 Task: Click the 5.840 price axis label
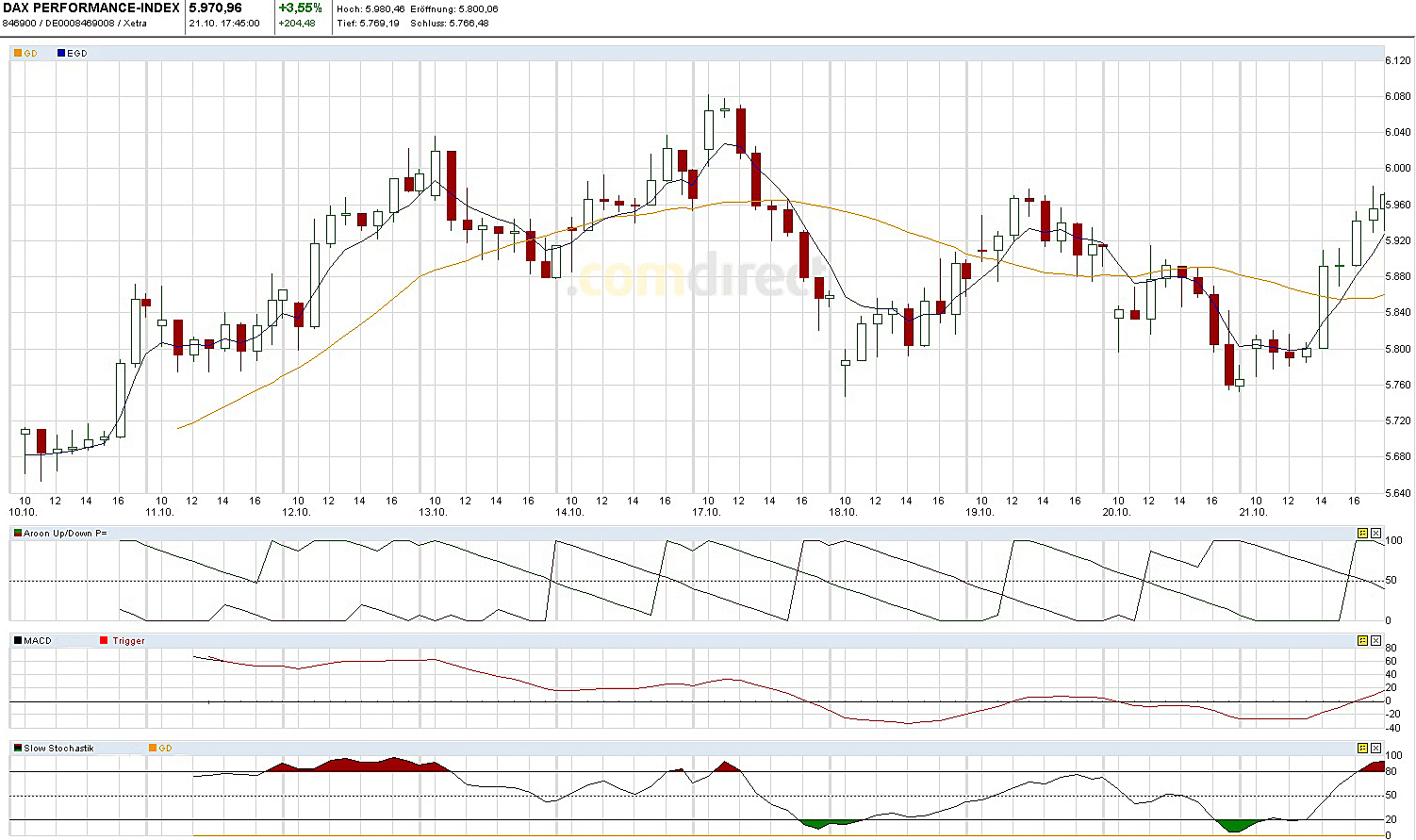tap(1398, 312)
